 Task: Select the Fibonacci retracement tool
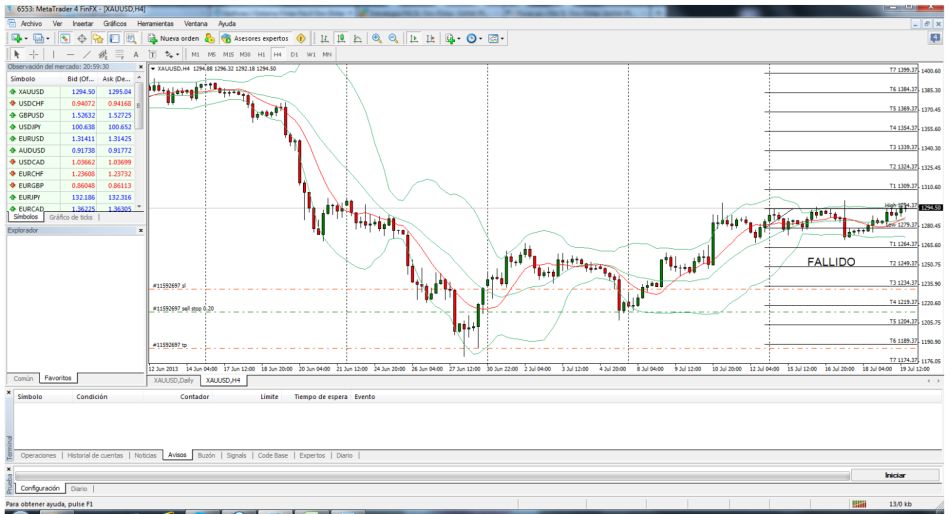pos(120,54)
